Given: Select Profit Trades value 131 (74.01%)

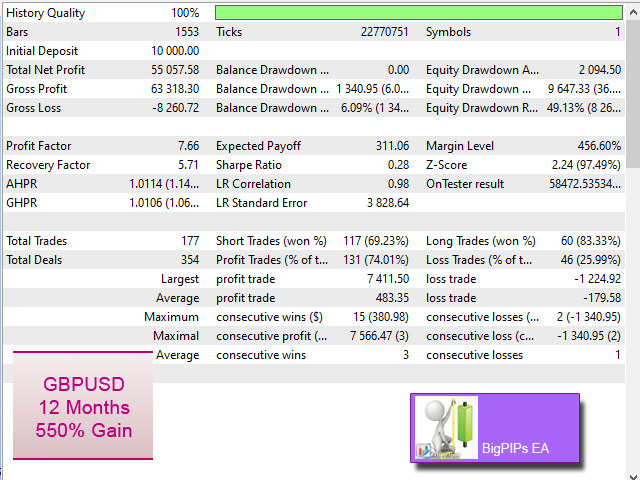Looking at the screenshot, I should 376,260.
